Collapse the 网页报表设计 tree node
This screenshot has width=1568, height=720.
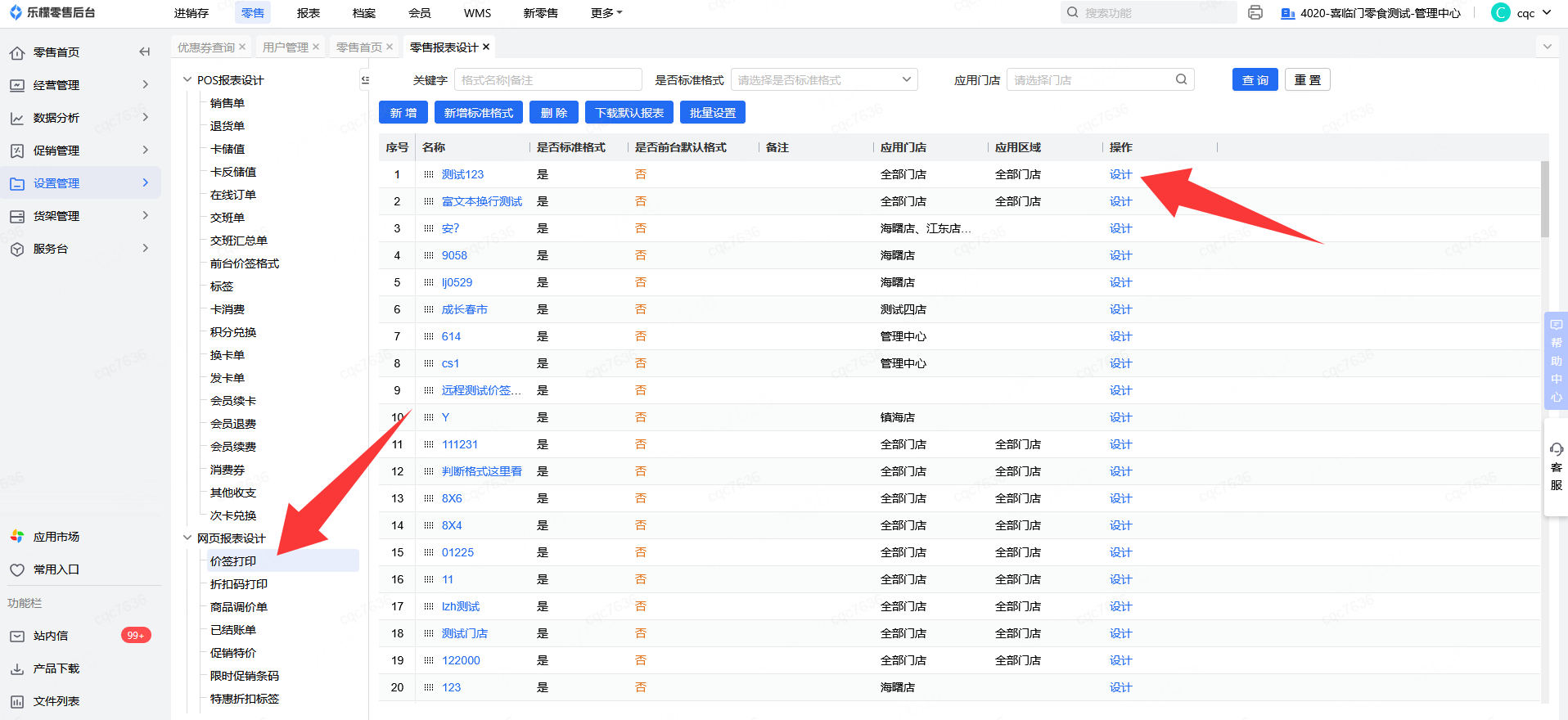187,538
